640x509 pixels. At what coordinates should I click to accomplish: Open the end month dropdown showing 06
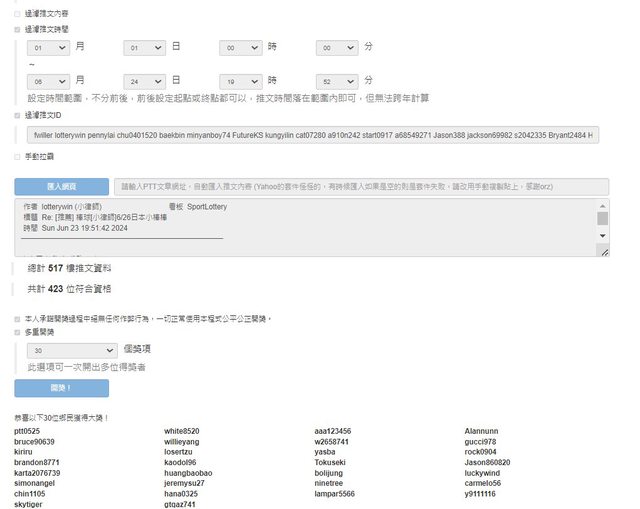click(48, 80)
